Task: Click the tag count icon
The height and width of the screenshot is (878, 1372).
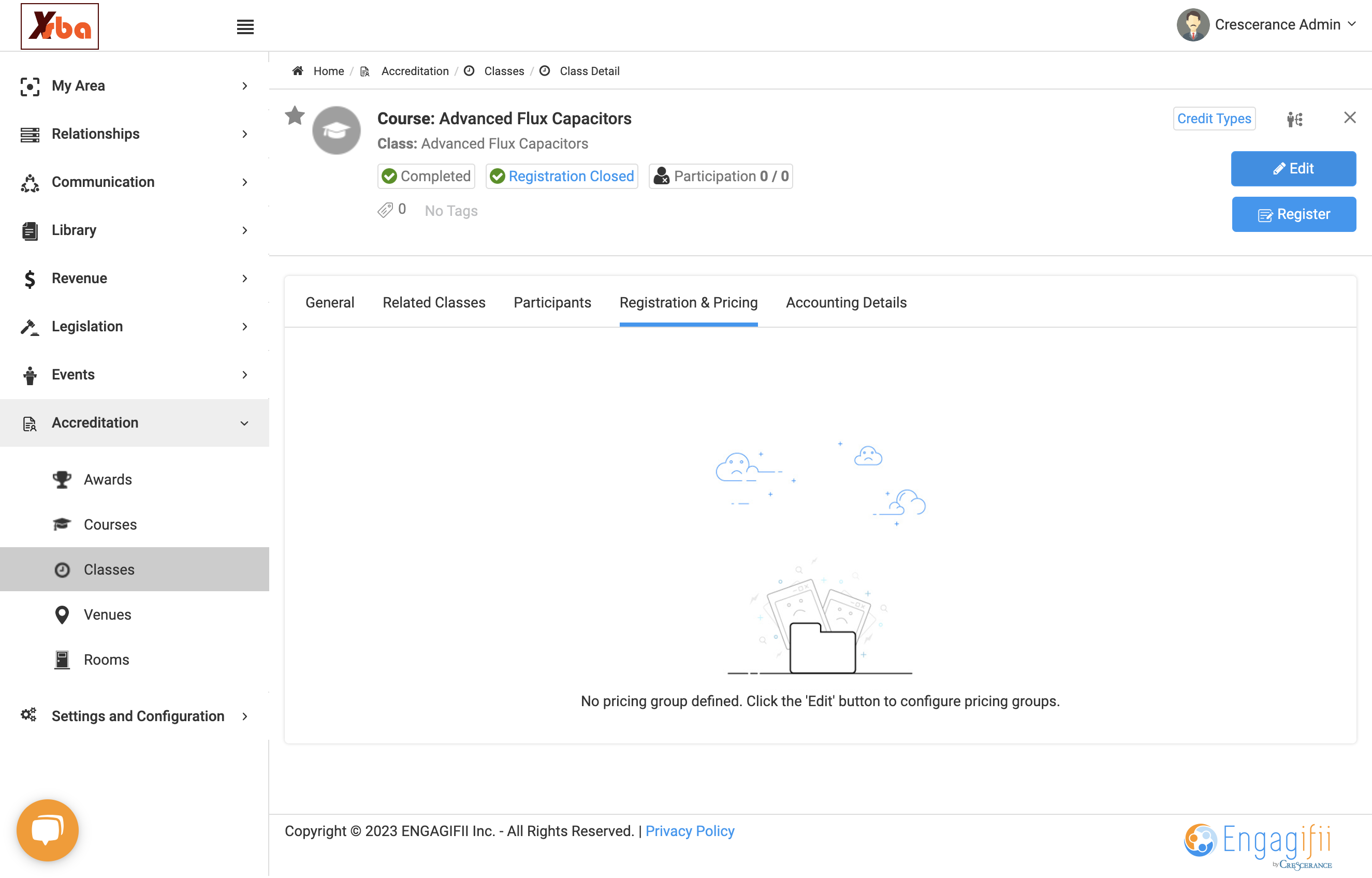Action: tap(385, 210)
